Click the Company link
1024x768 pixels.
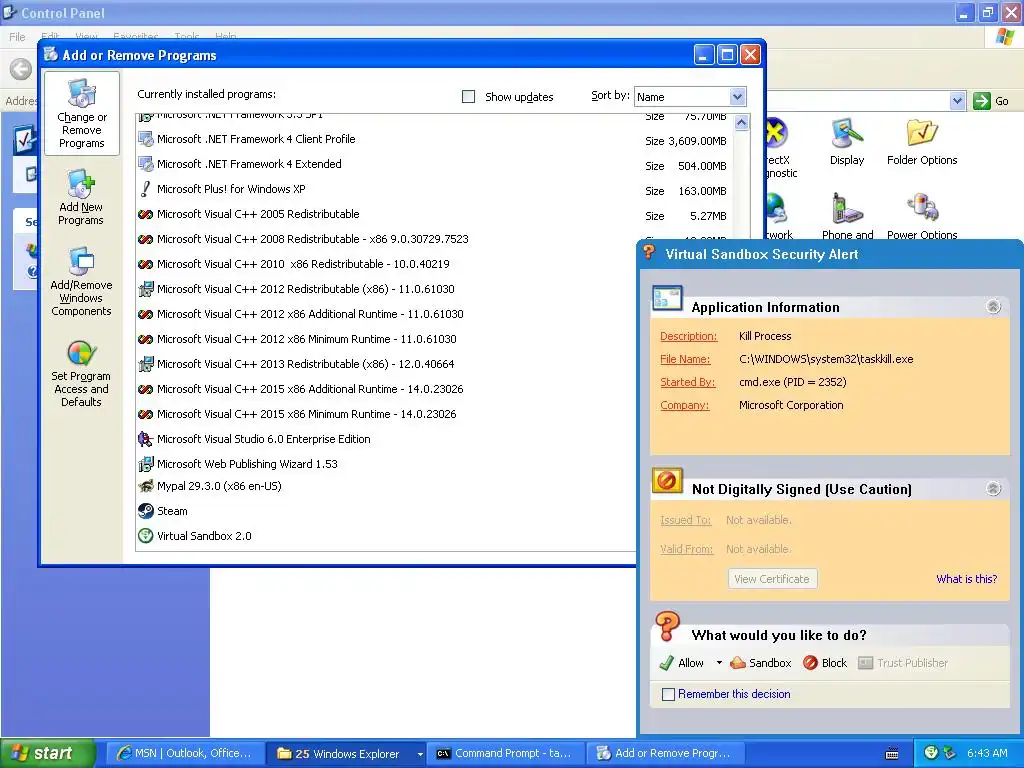pos(684,405)
